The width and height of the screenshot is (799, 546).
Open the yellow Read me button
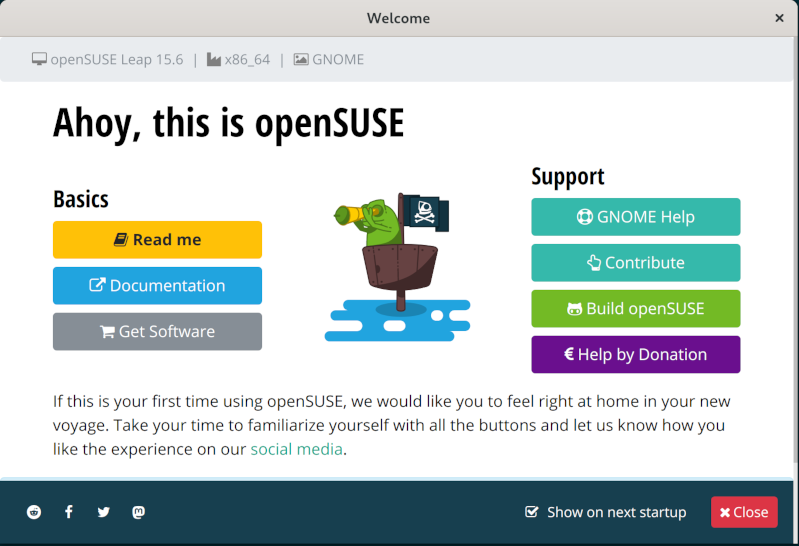[x=157, y=240]
